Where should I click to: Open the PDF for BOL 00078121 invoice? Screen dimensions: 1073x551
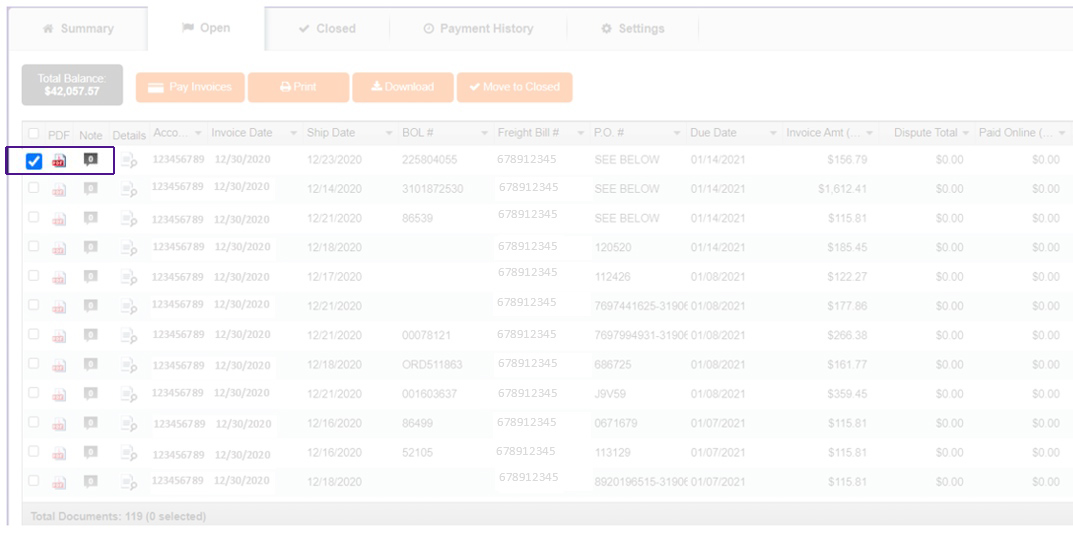(60, 336)
